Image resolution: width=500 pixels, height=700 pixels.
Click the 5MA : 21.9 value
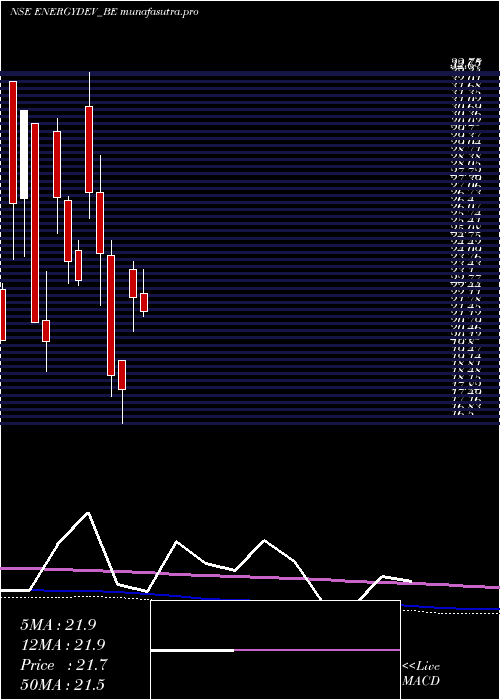[x=58, y=625]
